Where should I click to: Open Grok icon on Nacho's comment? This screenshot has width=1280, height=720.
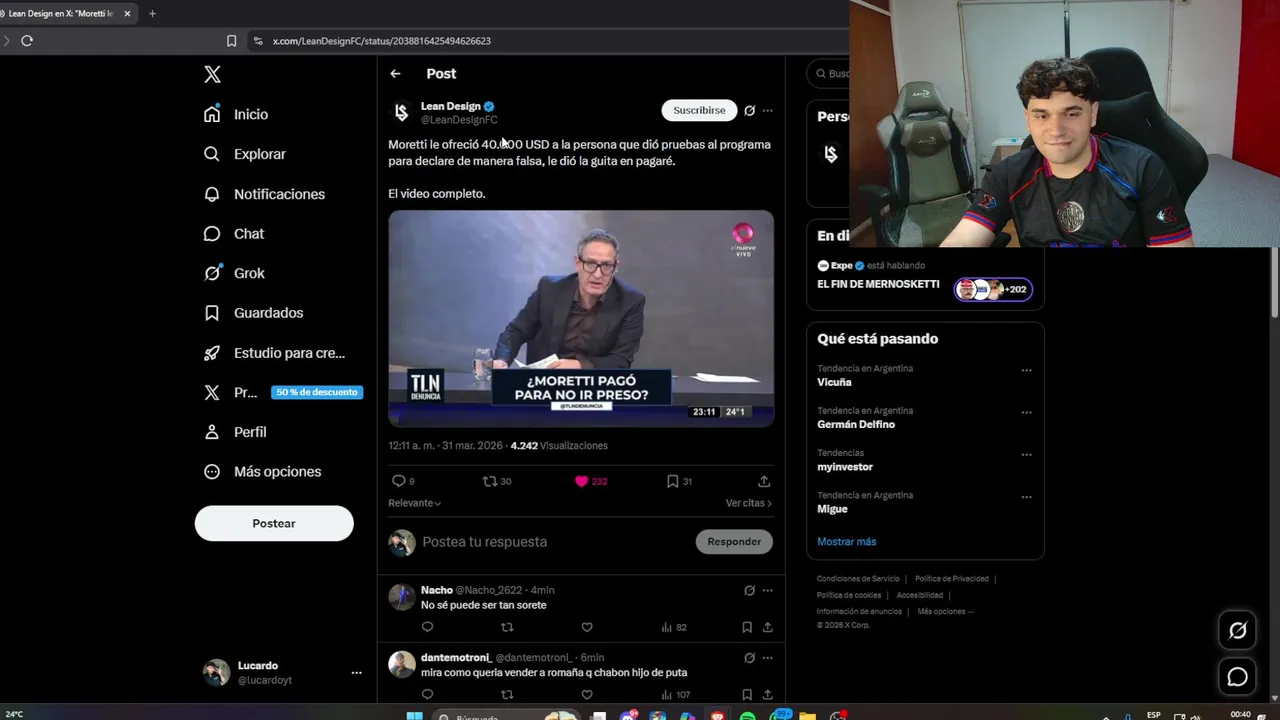tap(749, 590)
